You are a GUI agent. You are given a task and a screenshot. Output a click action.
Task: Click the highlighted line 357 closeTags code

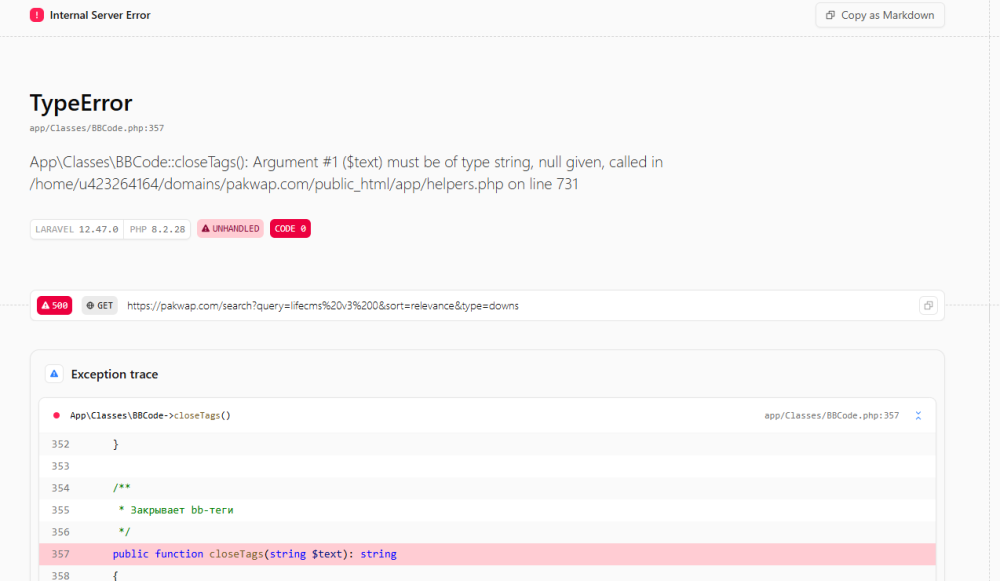254,554
